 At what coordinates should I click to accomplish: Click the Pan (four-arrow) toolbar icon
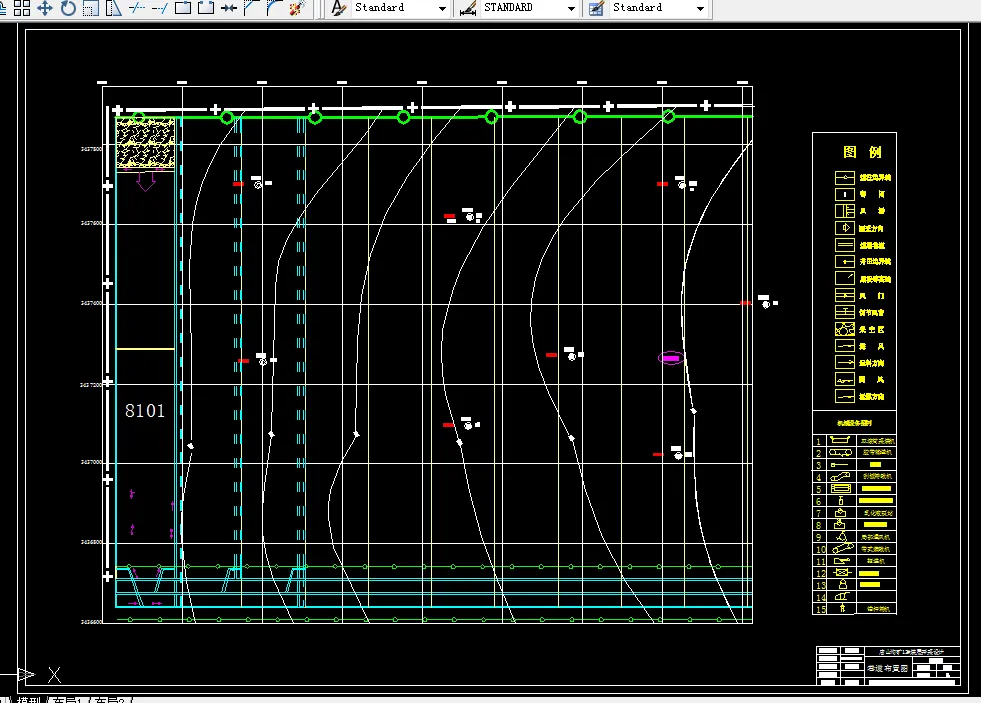[x=45, y=8]
